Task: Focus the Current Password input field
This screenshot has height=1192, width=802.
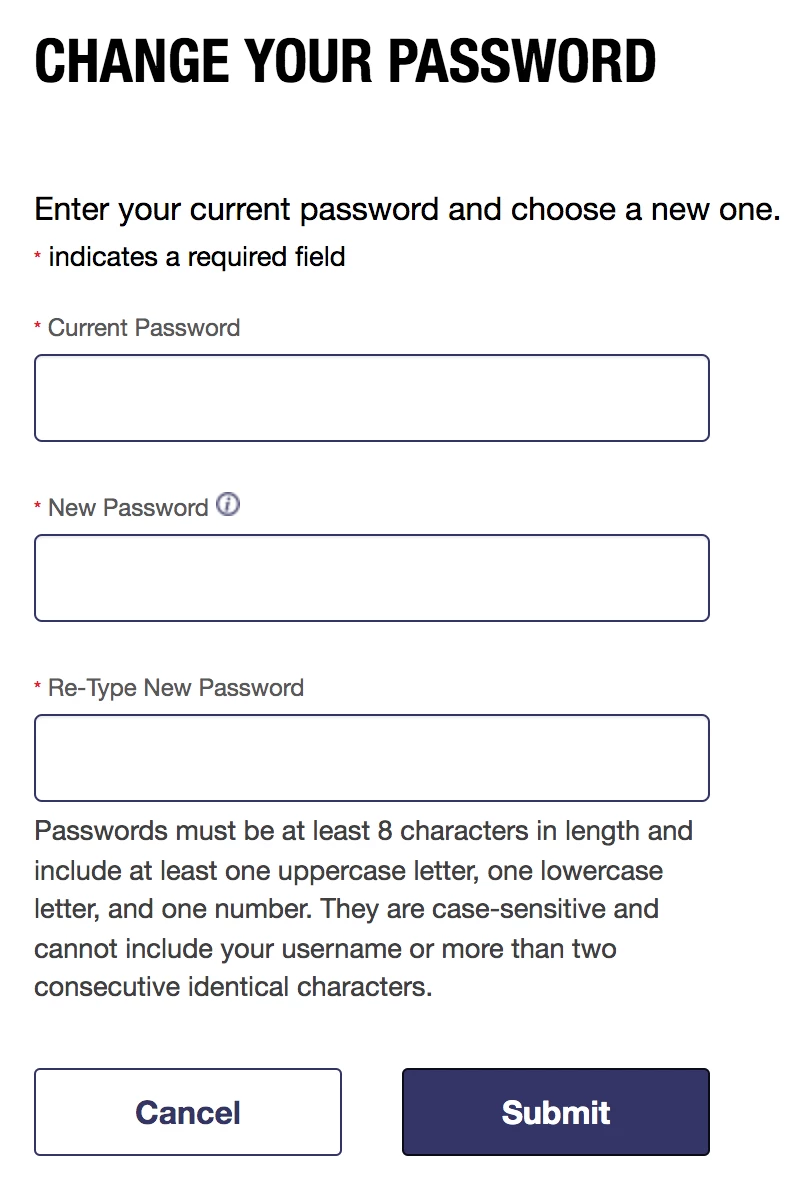Action: tap(372, 398)
